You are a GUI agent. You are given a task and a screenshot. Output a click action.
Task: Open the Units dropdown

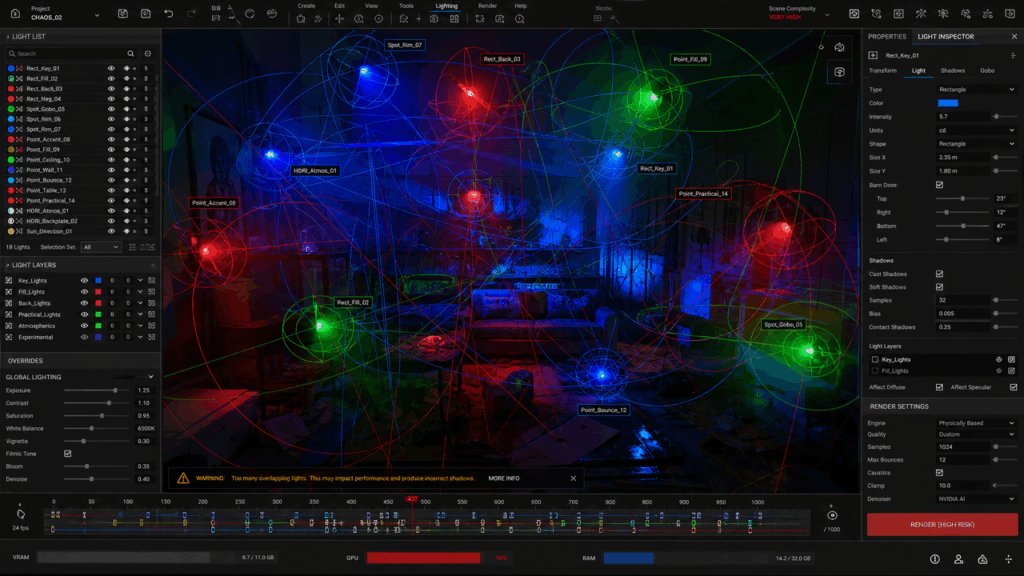pos(976,130)
